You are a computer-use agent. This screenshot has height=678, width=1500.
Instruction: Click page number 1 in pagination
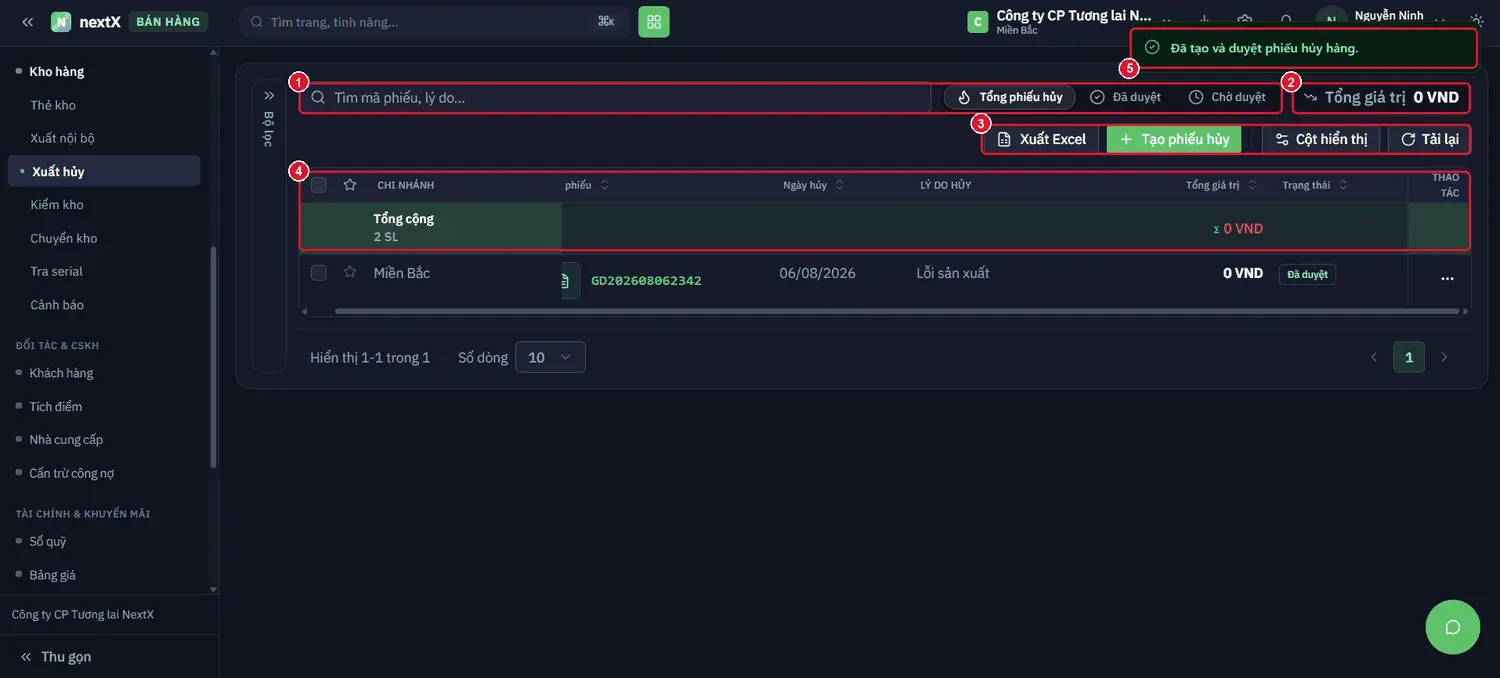(x=1409, y=357)
